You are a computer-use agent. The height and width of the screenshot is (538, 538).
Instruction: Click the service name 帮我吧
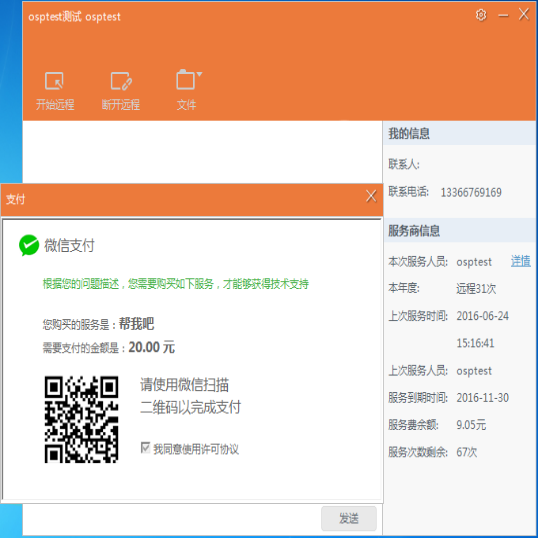[136, 324]
